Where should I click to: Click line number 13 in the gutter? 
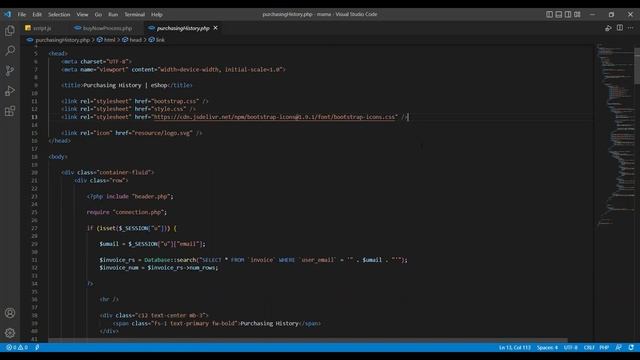[35, 117]
